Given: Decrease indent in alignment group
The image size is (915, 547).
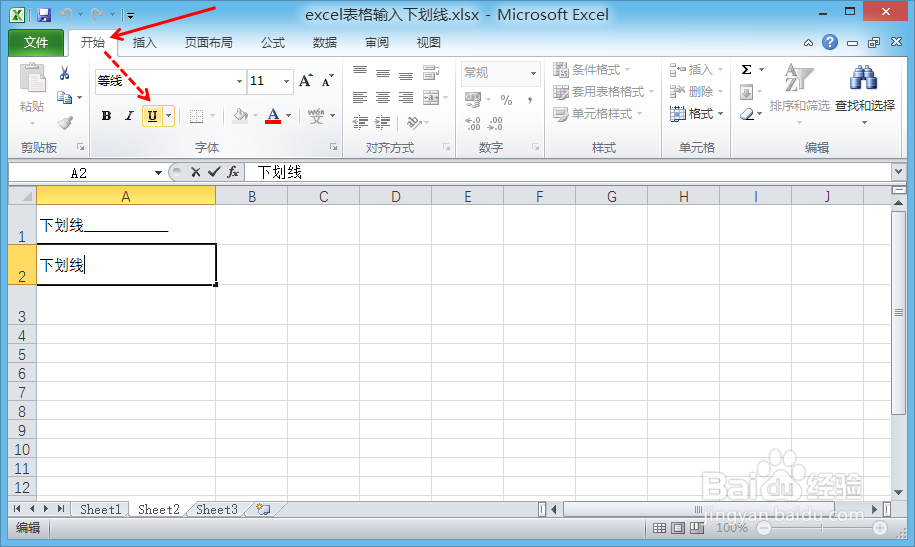Looking at the screenshot, I should pyautogui.click(x=360, y=122).
